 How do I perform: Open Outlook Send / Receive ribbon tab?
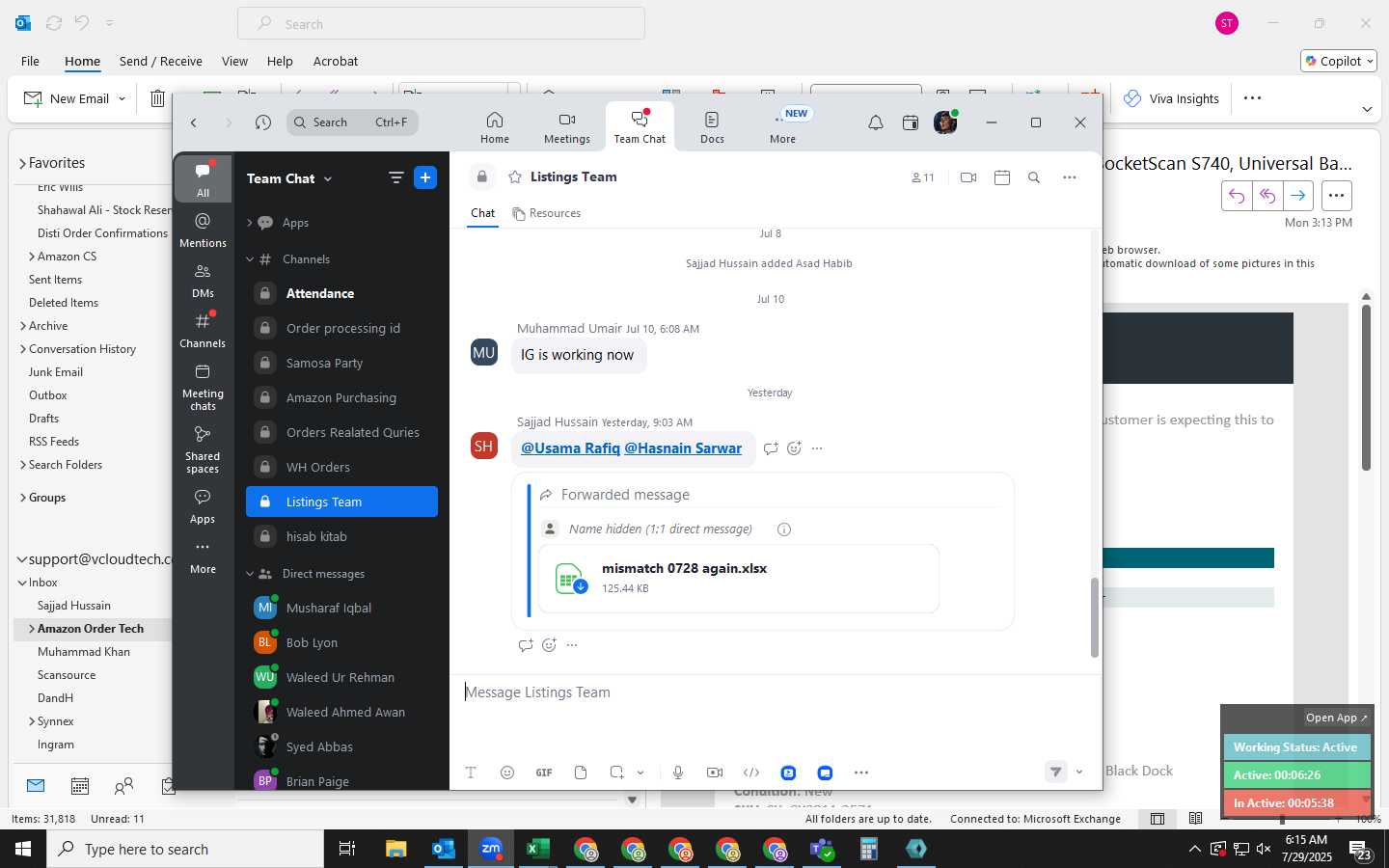click(161, 61)
